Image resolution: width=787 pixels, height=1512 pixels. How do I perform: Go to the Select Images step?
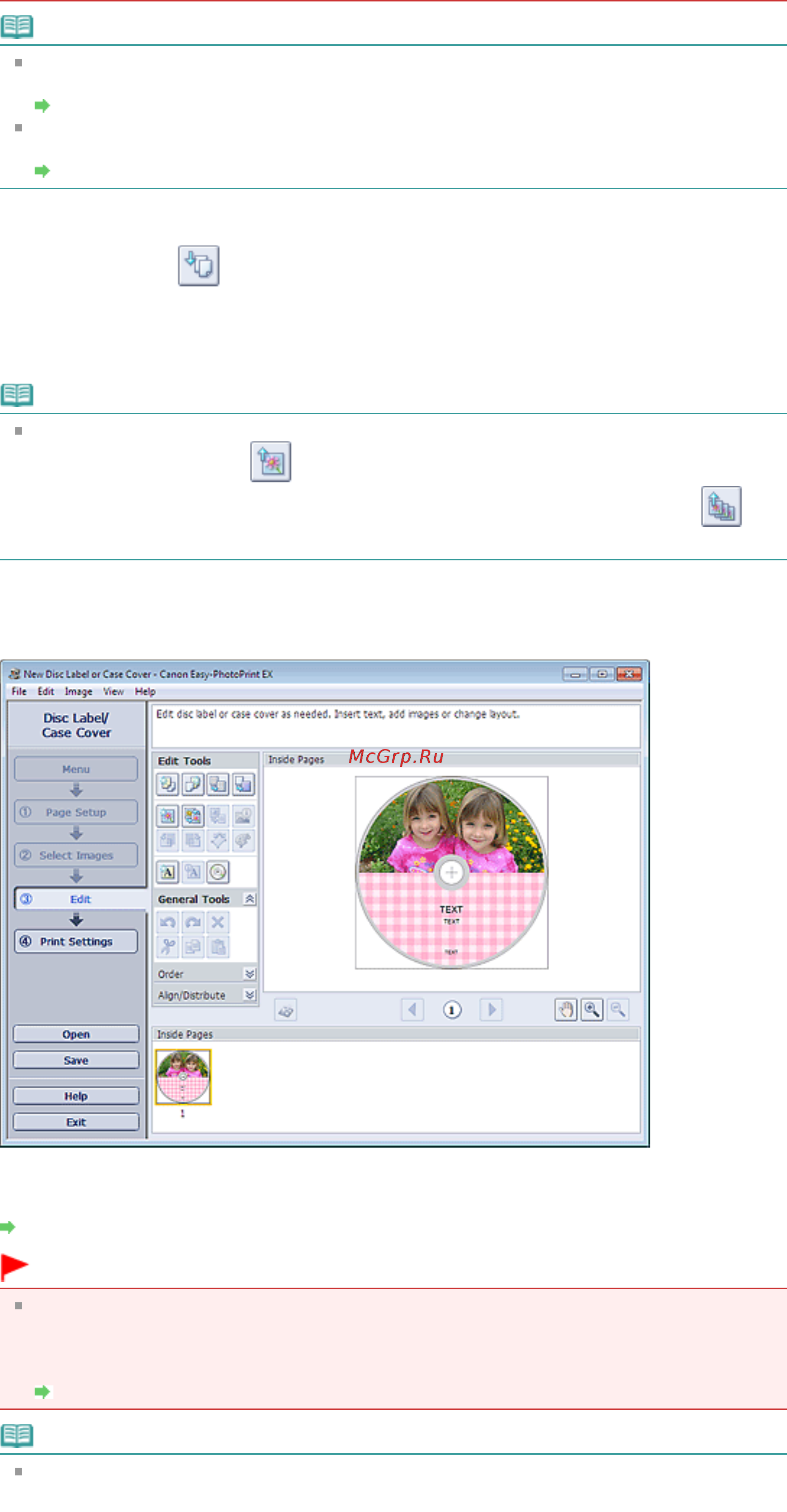(x=76, y=855)
